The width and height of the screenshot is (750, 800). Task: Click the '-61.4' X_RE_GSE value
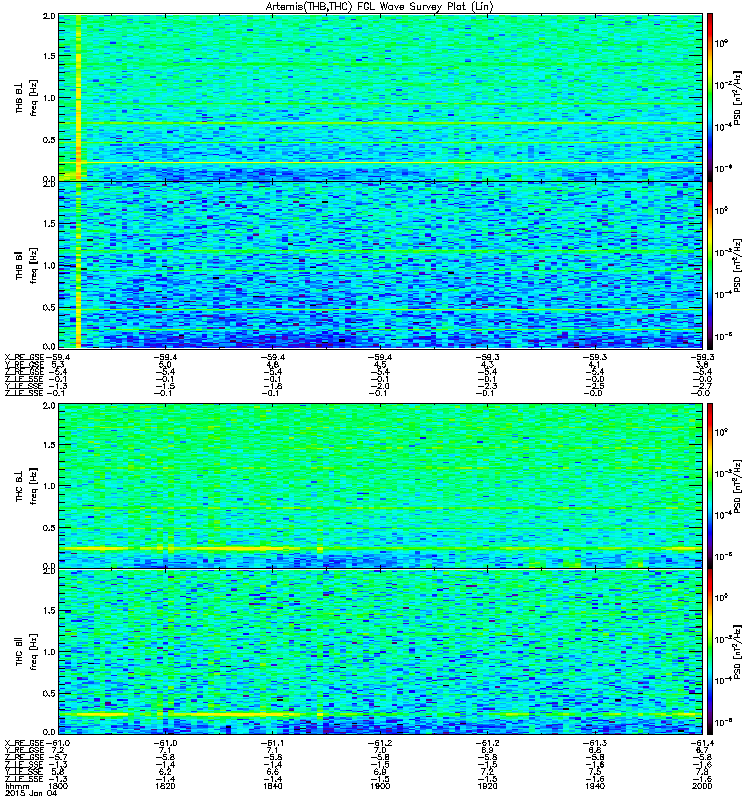click(702, 743)
